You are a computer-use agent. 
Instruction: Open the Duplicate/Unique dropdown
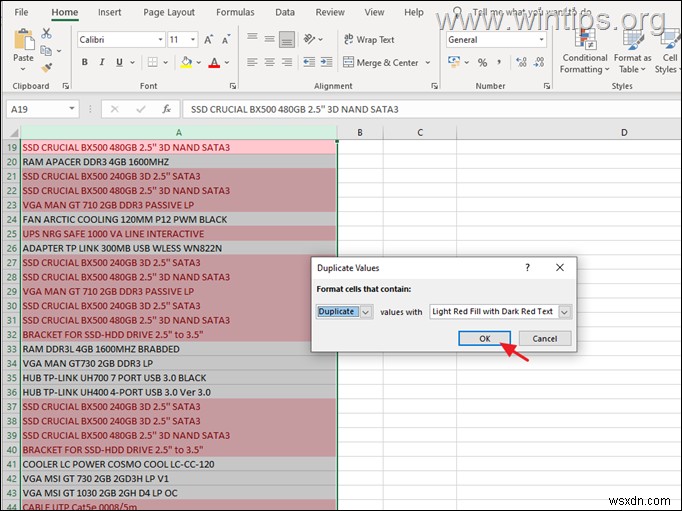click(x=366, y=312)
